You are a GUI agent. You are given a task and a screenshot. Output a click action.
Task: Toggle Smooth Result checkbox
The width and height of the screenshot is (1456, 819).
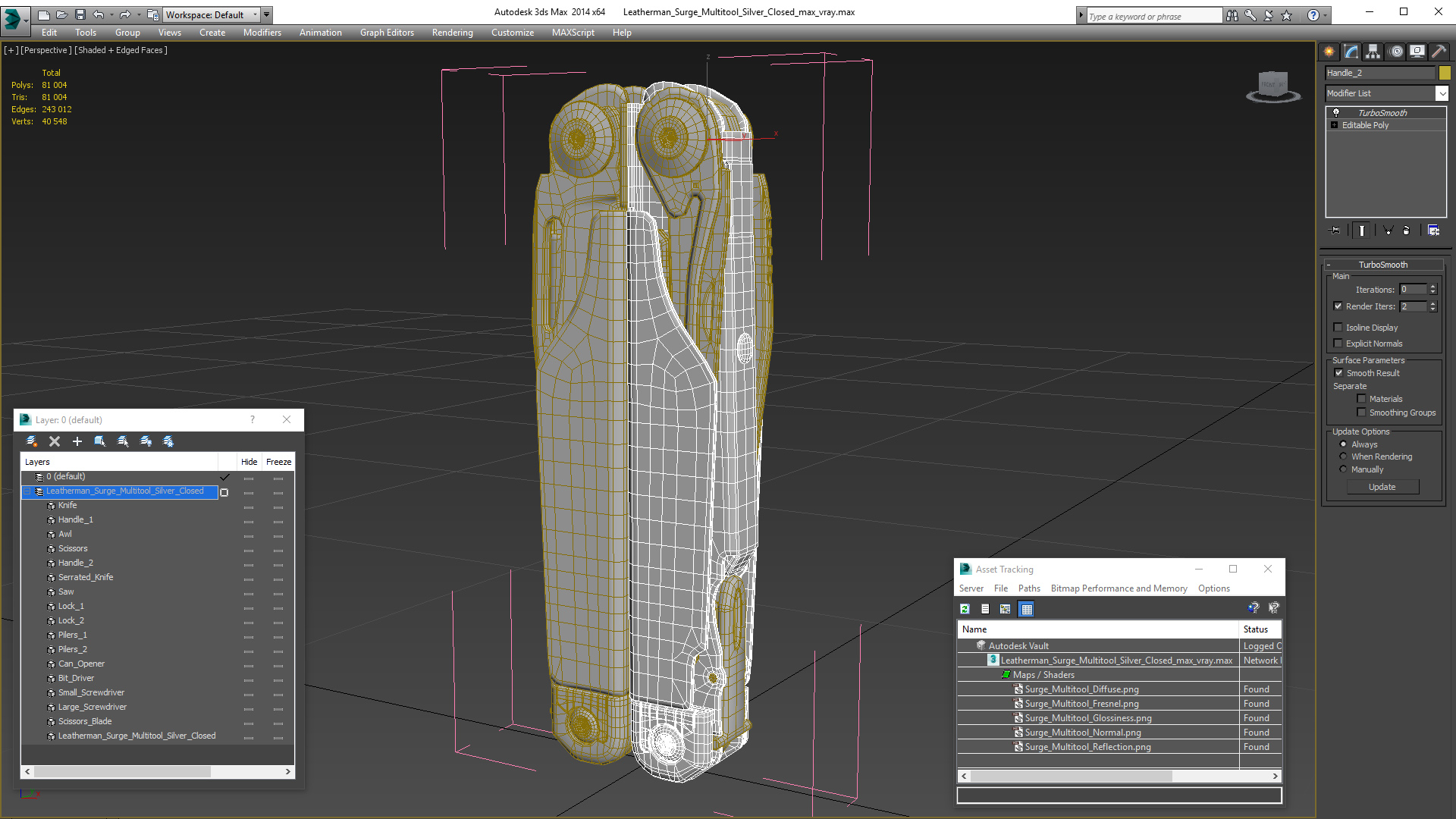(x=1338, y=373)
